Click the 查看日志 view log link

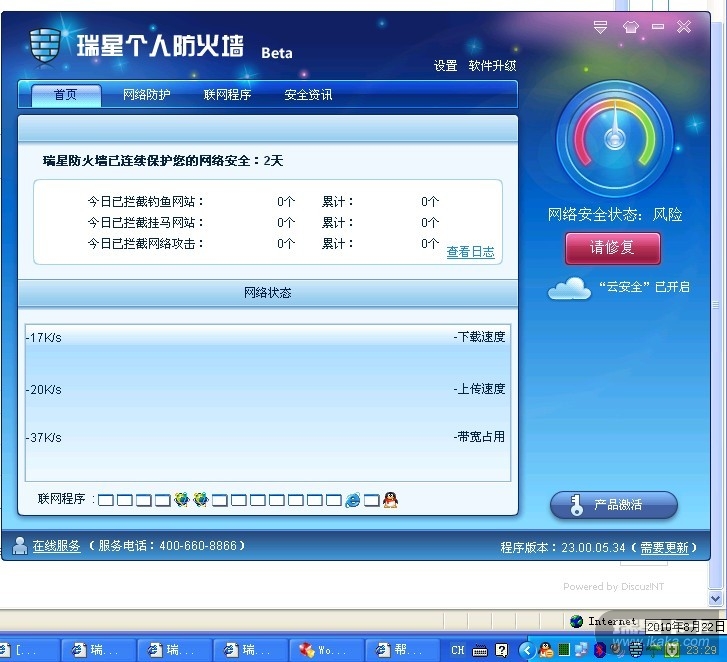point(470,252)
